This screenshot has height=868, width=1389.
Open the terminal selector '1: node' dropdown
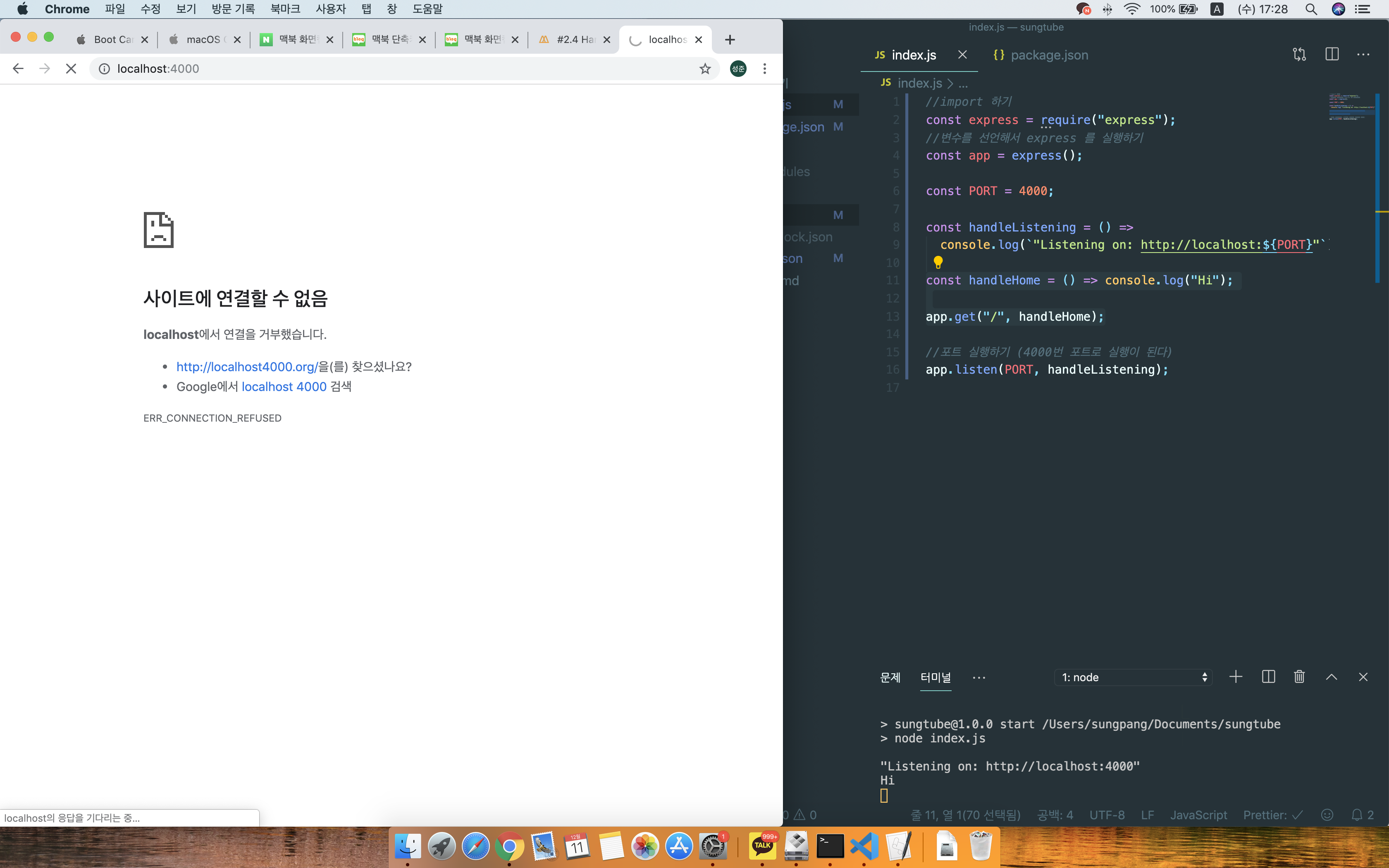[x=1134, y=677]
